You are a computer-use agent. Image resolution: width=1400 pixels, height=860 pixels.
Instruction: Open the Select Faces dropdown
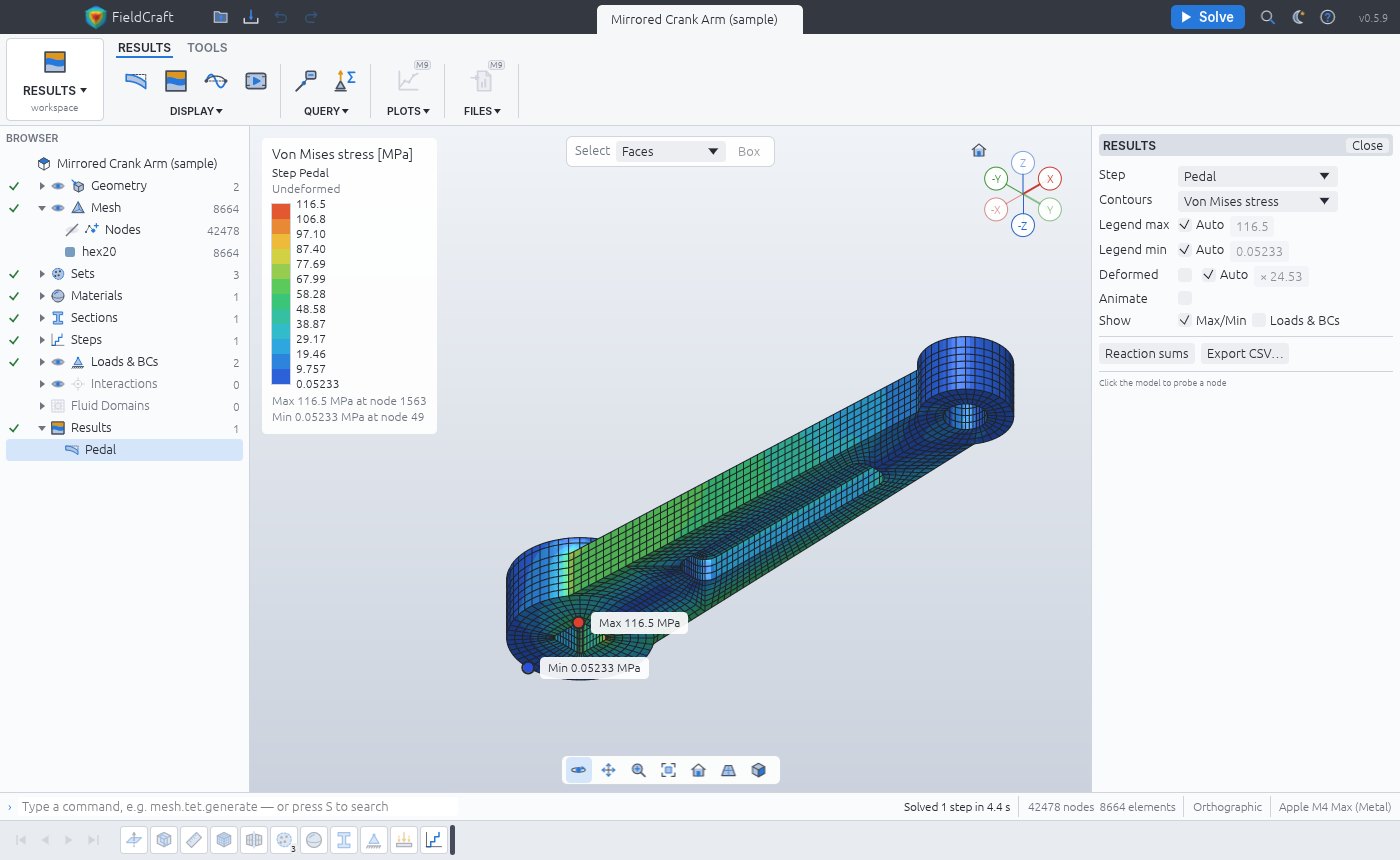pos(671,152)
